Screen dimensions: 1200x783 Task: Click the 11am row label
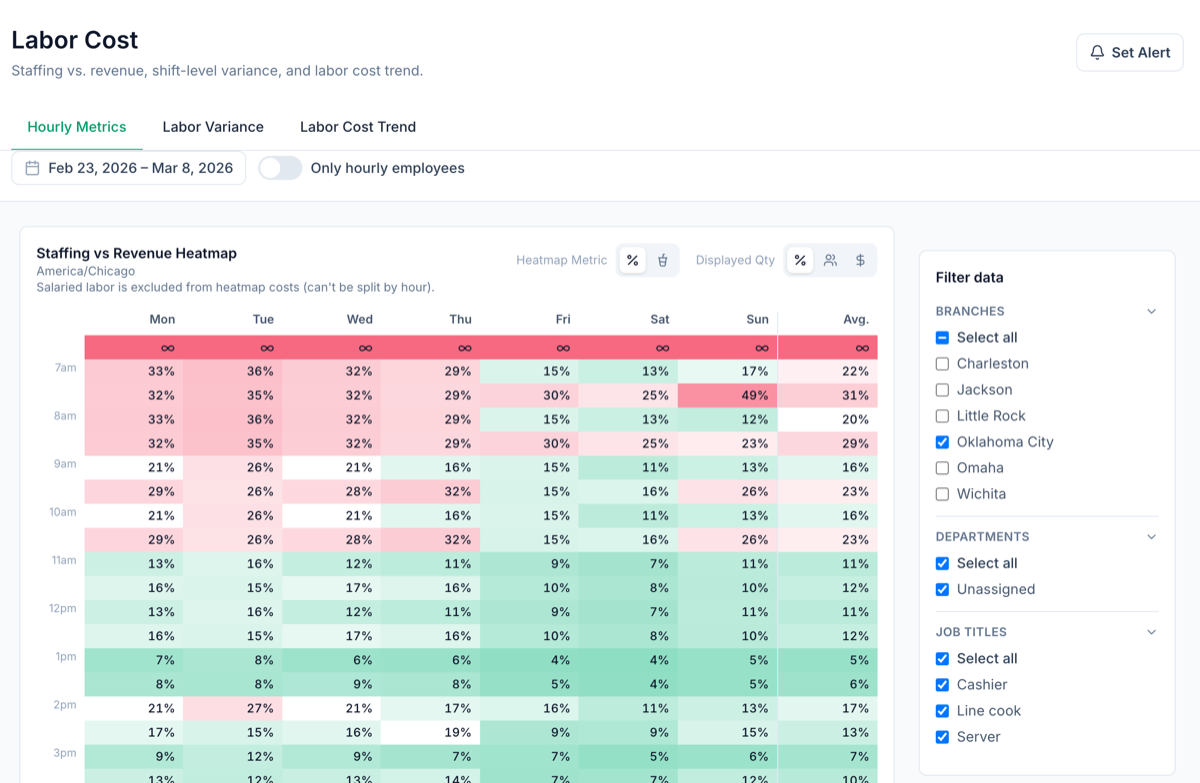pyautogui.click(x=65, y=560)
